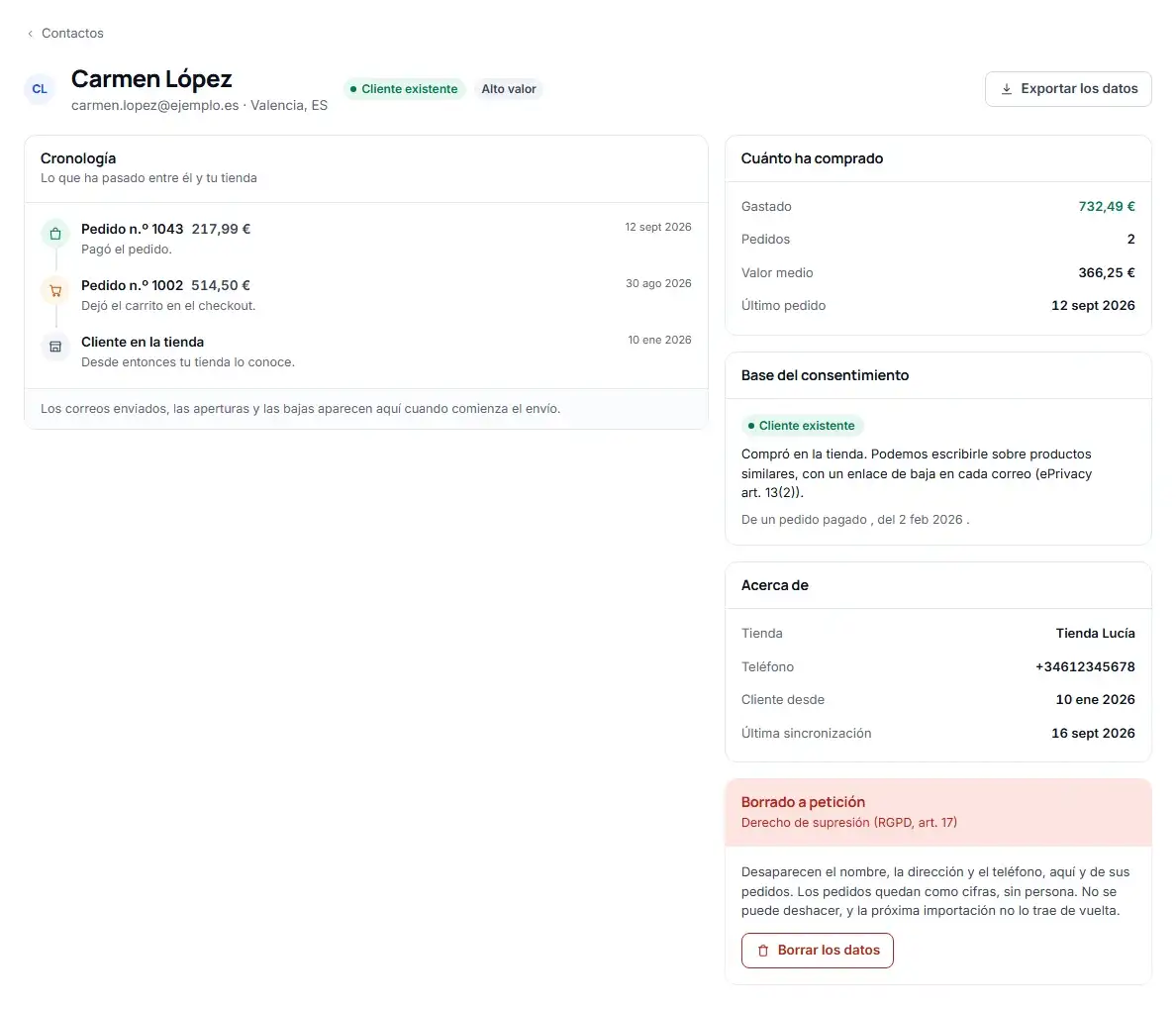Click the Los correos enviados footer note
The height and width of the screenshot is (1009, 1176).
click(300, 409)
